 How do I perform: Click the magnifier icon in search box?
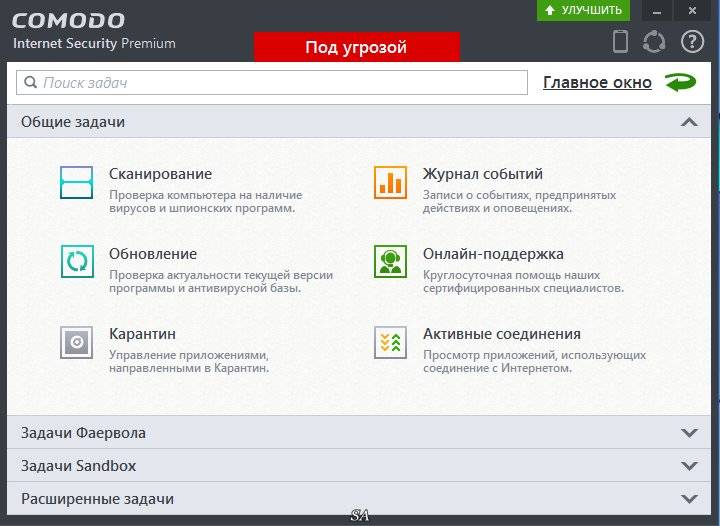point(30,83)
